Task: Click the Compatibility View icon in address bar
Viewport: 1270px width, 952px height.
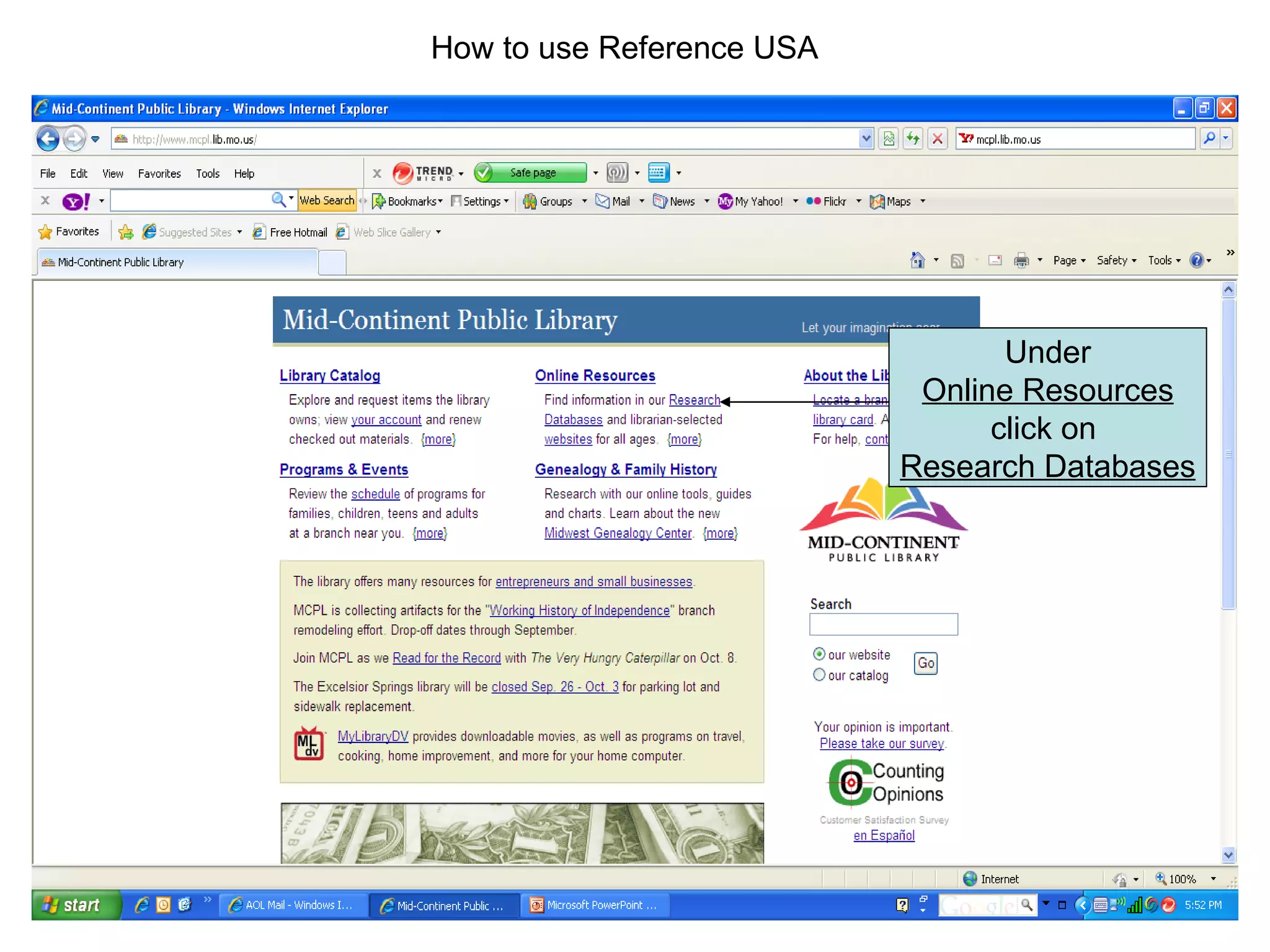Action: pyautogui.click(x=889, y=138)
